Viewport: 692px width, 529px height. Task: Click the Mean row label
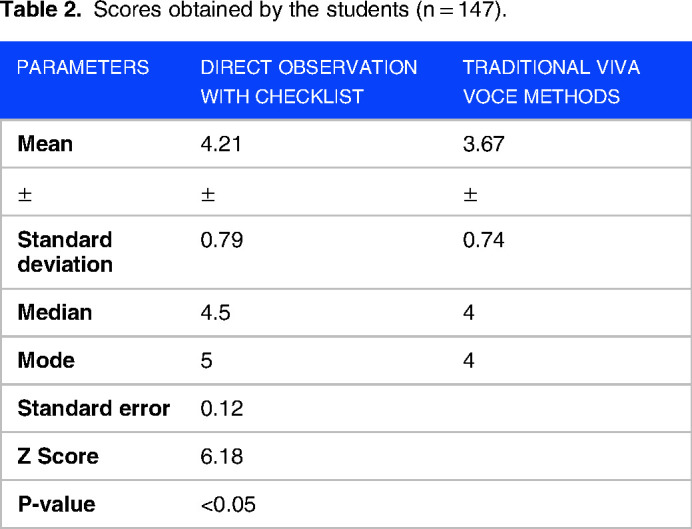click(x=45, y=144)
